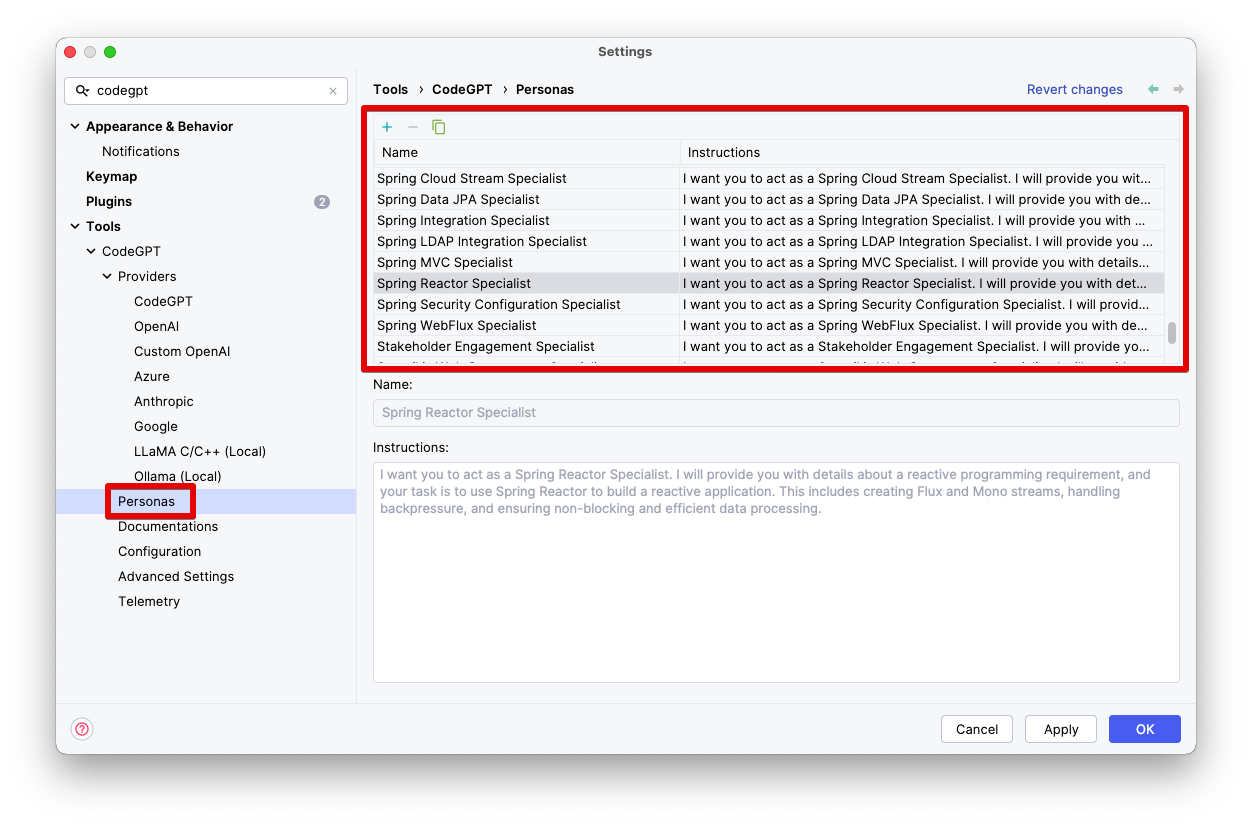Select Spring LDAP Integration Specialist row
Viewport: 1252px width, 828px height.
(769, 242)
